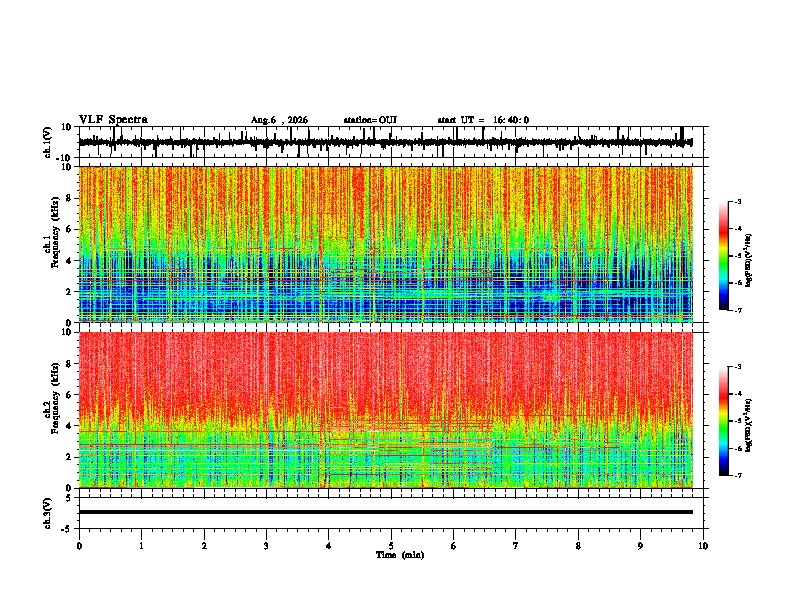Click the "4" kHz tick on ch.2 spectrogram

(x=70, y=426)
